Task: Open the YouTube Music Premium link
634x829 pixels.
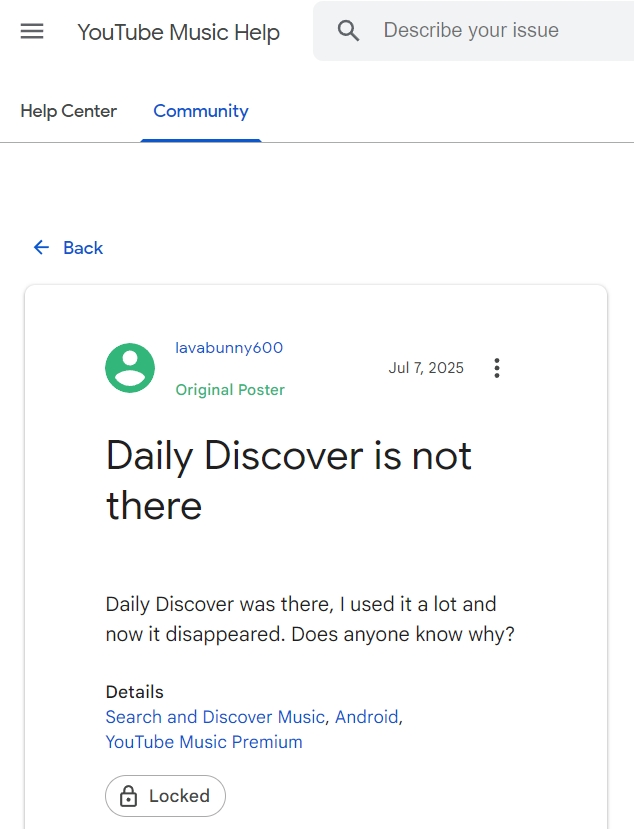Action: [204, 742]
